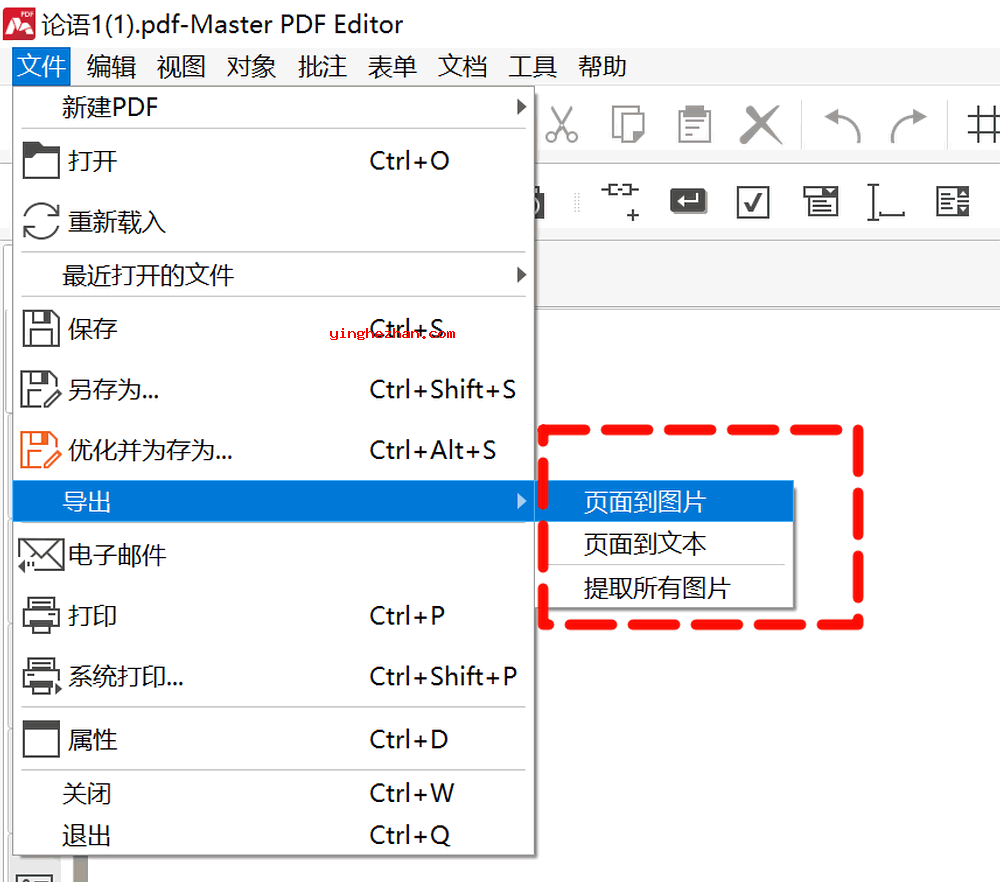
Task: Choose 页面到图片 export option
Action: pos(665,502)
